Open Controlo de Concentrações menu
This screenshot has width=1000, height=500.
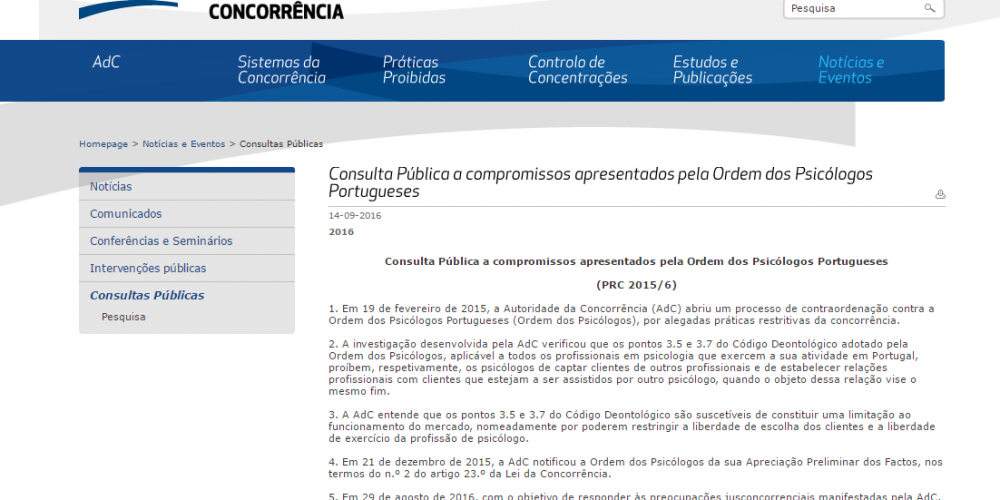pos(577,70)
